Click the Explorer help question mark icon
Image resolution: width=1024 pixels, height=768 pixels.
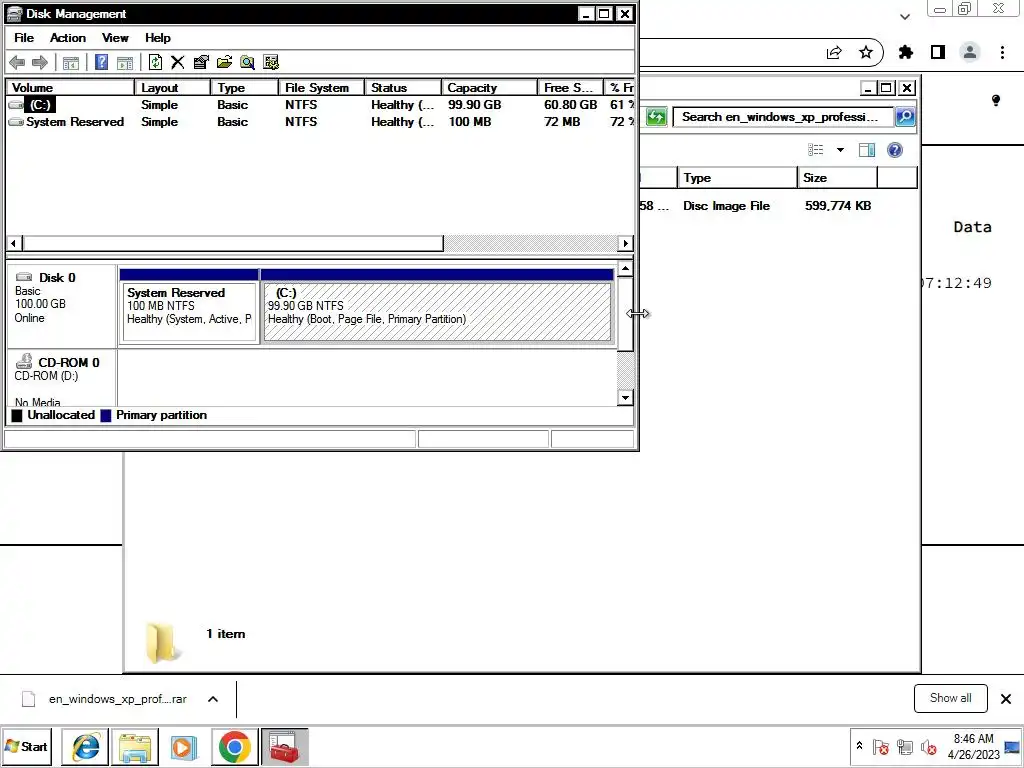tap(895, 150)
